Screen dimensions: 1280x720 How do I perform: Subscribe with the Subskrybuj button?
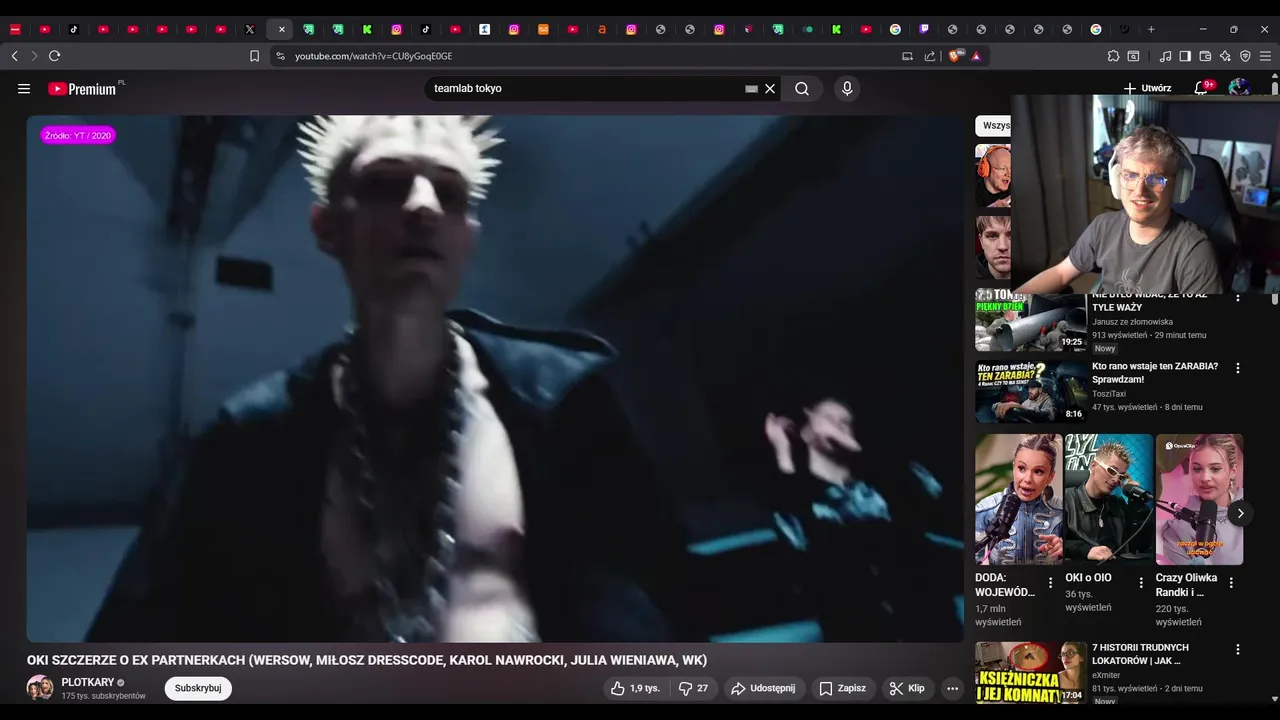[198, 688]
